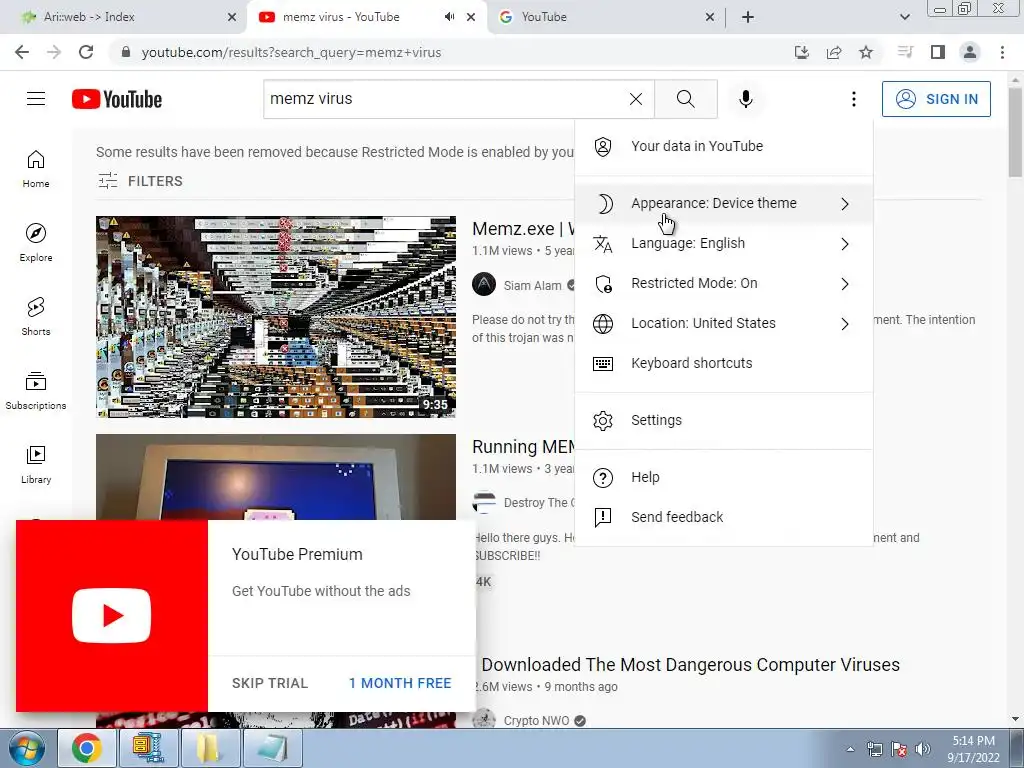This screenshot has height=768, width=1024.
Task: Open the folder icon on the taskbar
Action: pyautogui.click(x=210, y=748)
